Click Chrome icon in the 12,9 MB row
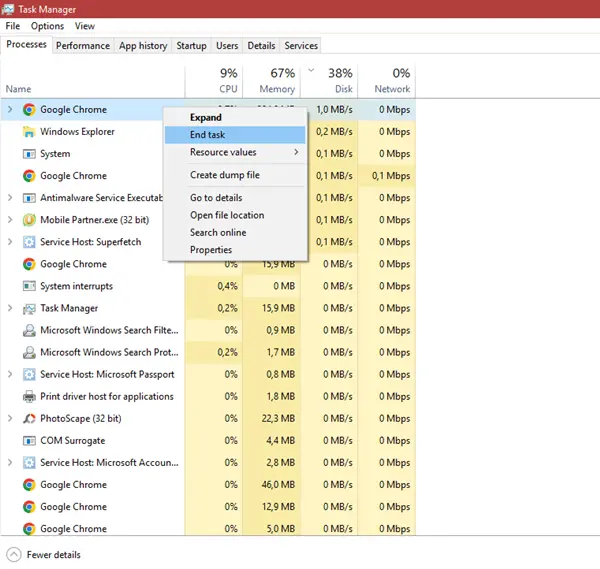The height and width of the screenshot is (569, 600). [29, 507]
